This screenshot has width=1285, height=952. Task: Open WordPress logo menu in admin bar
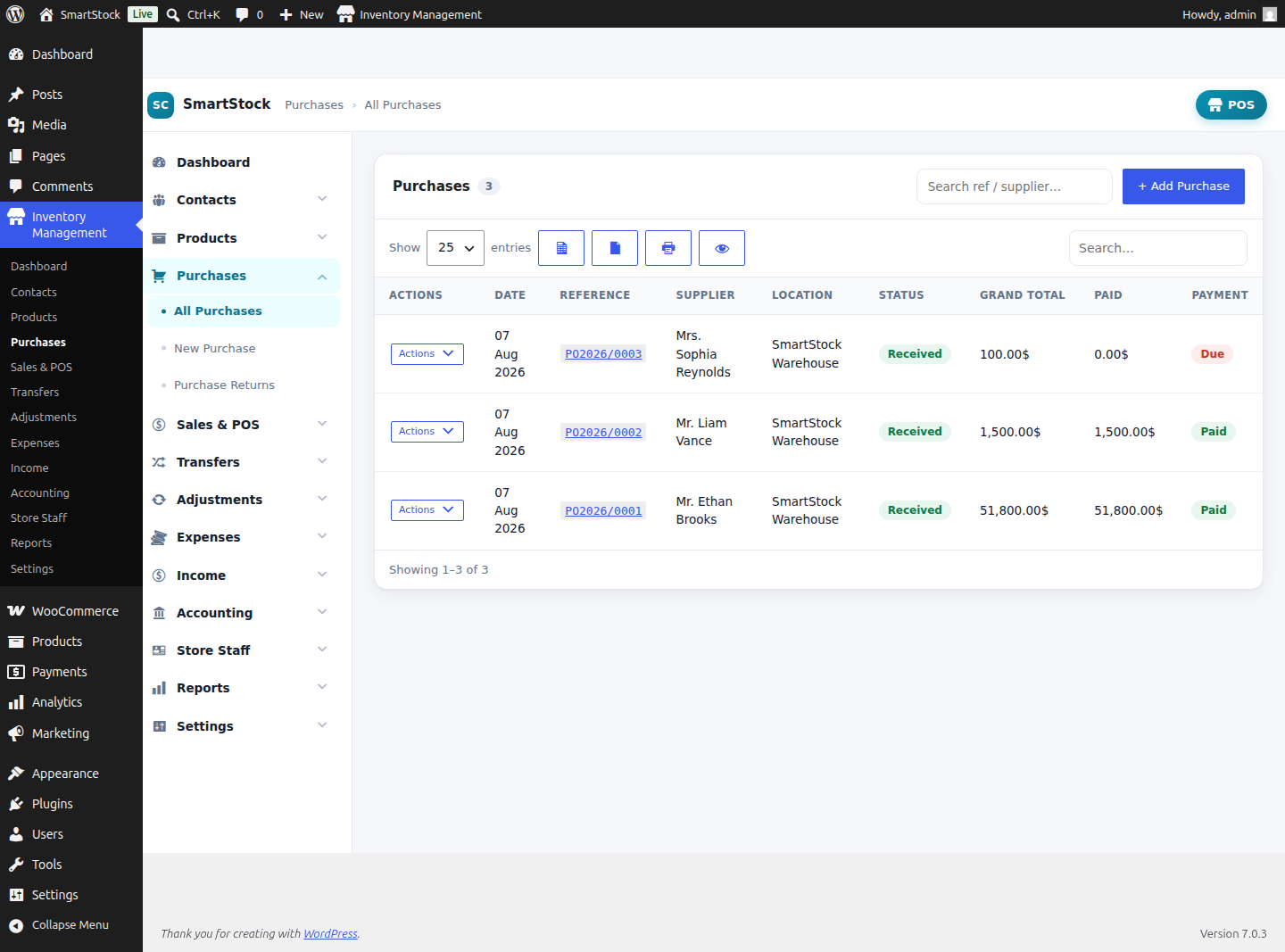pyautogui.click(x=15, y=14)
